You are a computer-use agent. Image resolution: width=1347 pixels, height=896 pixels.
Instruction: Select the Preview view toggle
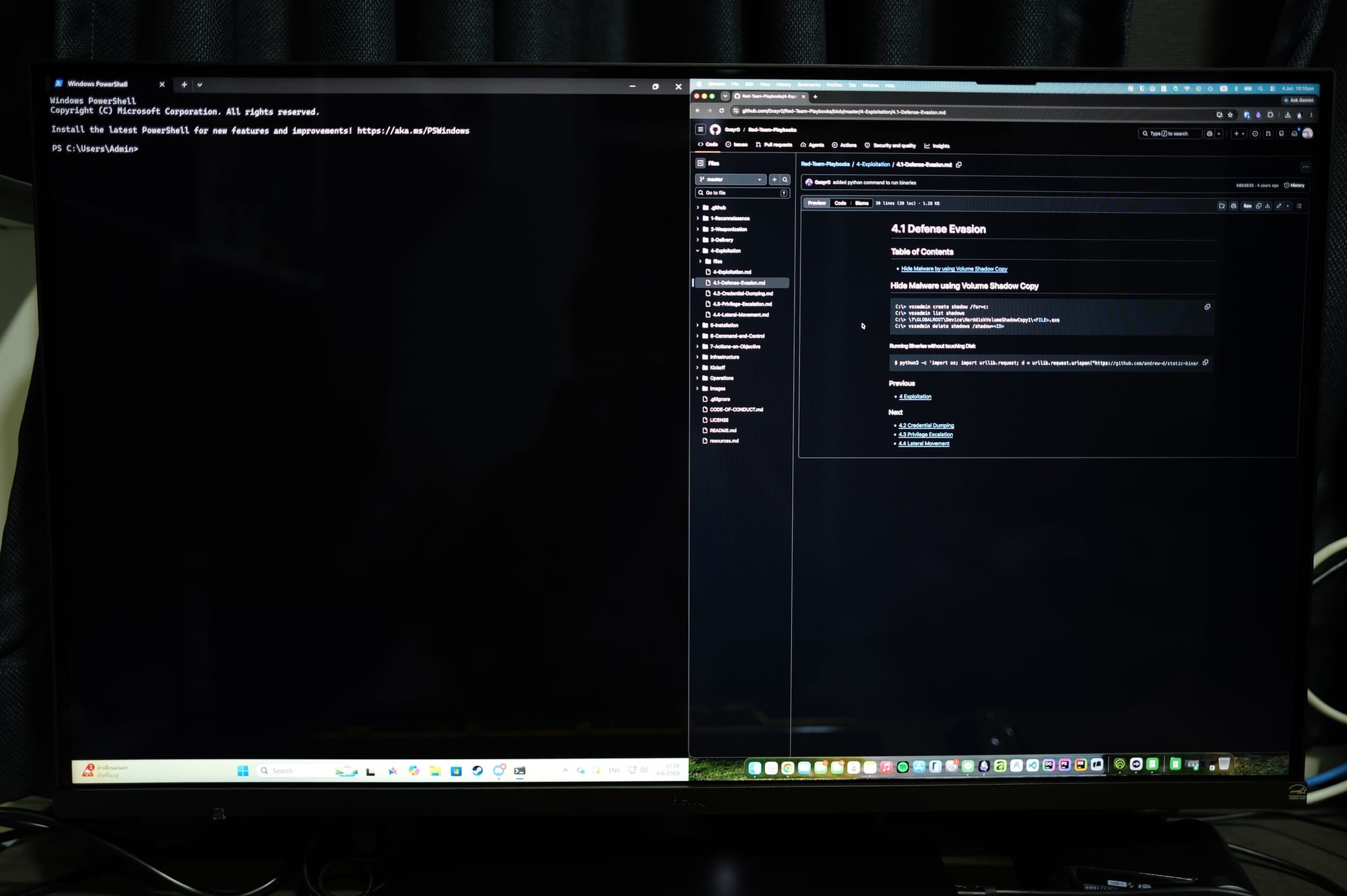coord(817,203)
